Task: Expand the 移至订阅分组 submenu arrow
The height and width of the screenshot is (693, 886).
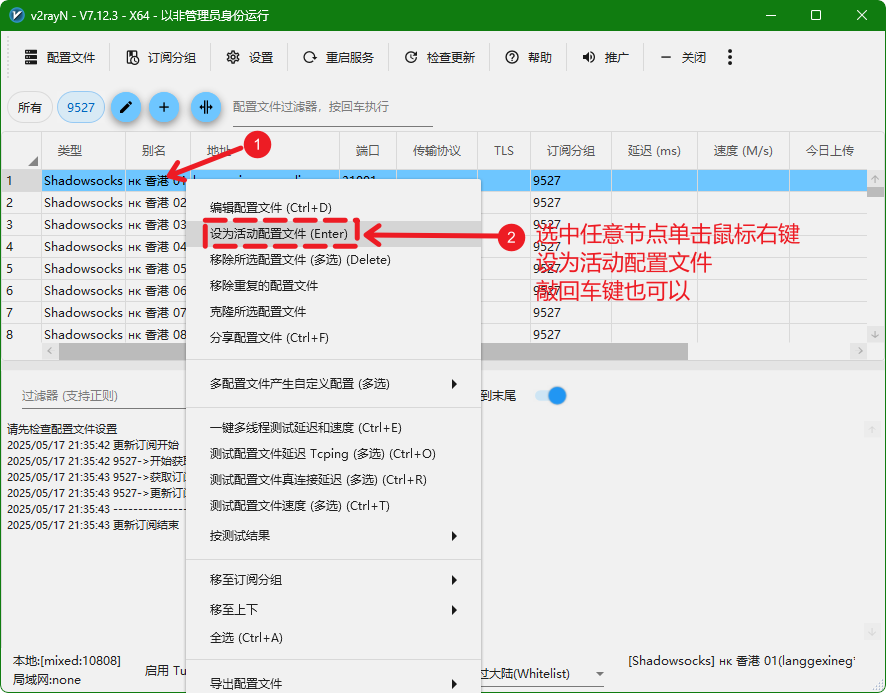Action: [x=454, y=579]
